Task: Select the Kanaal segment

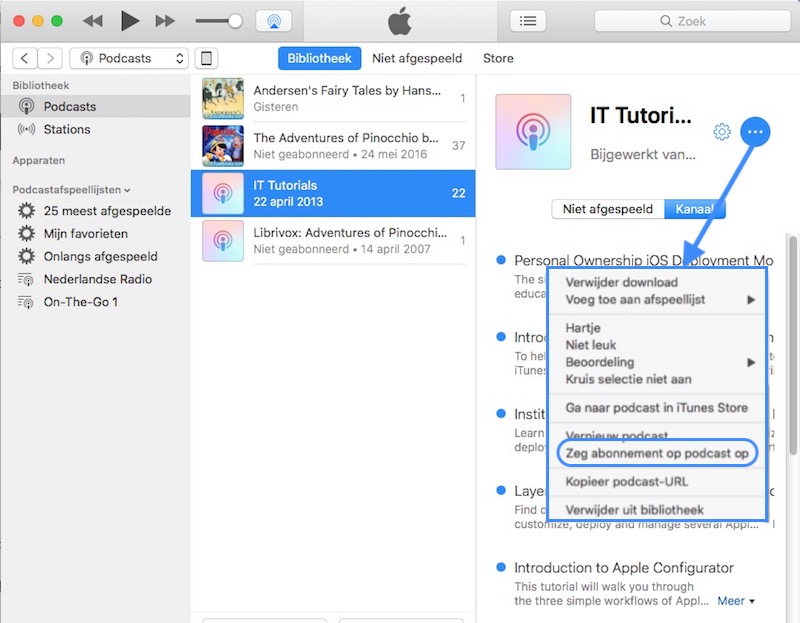Action: tap(694, 209)
